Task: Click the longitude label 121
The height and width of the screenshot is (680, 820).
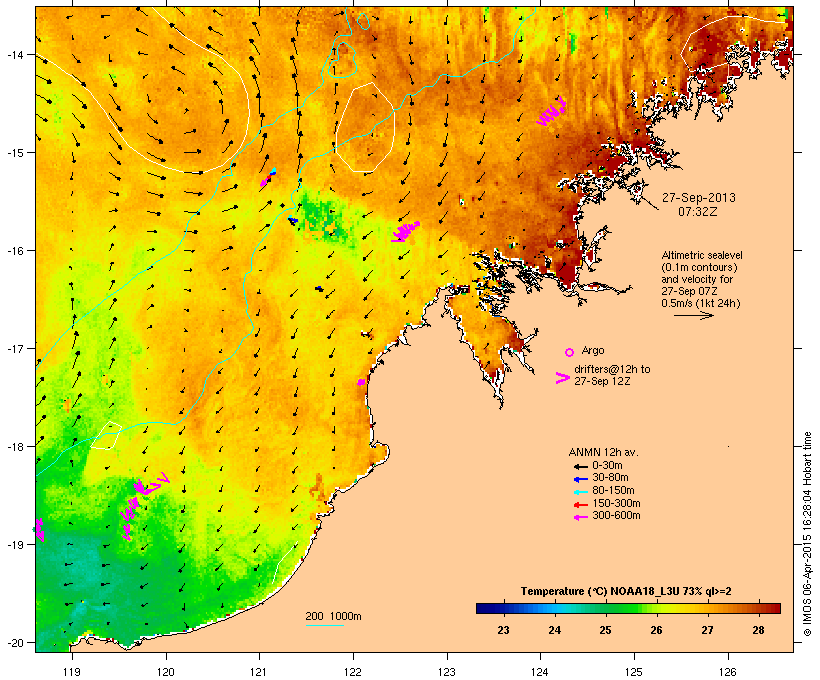Action: (259, 672)
